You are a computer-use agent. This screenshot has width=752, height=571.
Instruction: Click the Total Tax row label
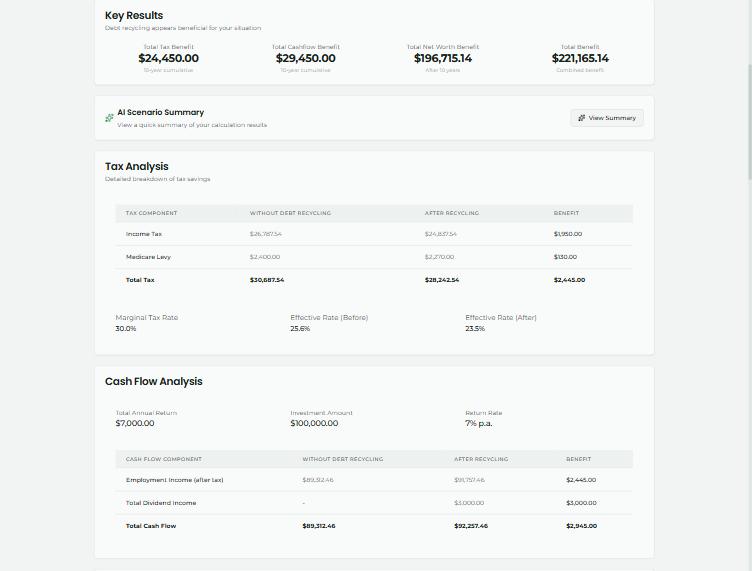coord(140,280)
